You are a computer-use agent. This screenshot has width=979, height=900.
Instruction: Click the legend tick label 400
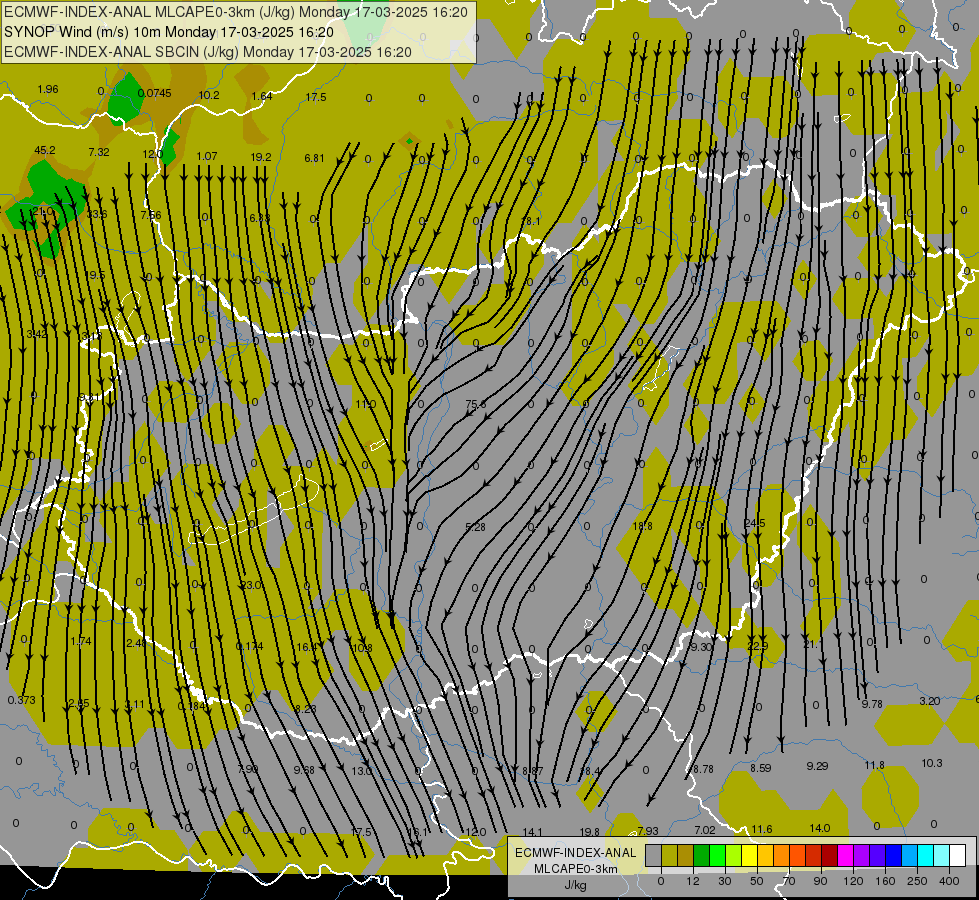949,881
